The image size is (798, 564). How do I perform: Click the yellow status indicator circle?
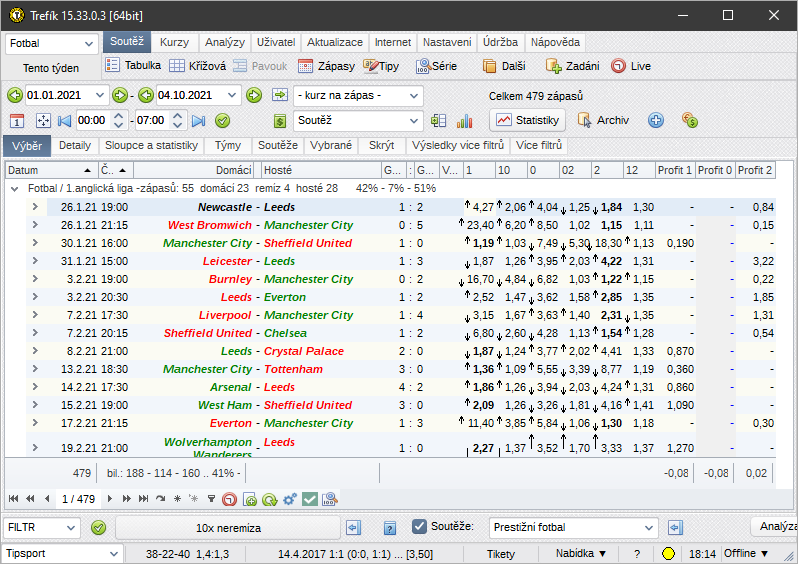tap(668, 553)
